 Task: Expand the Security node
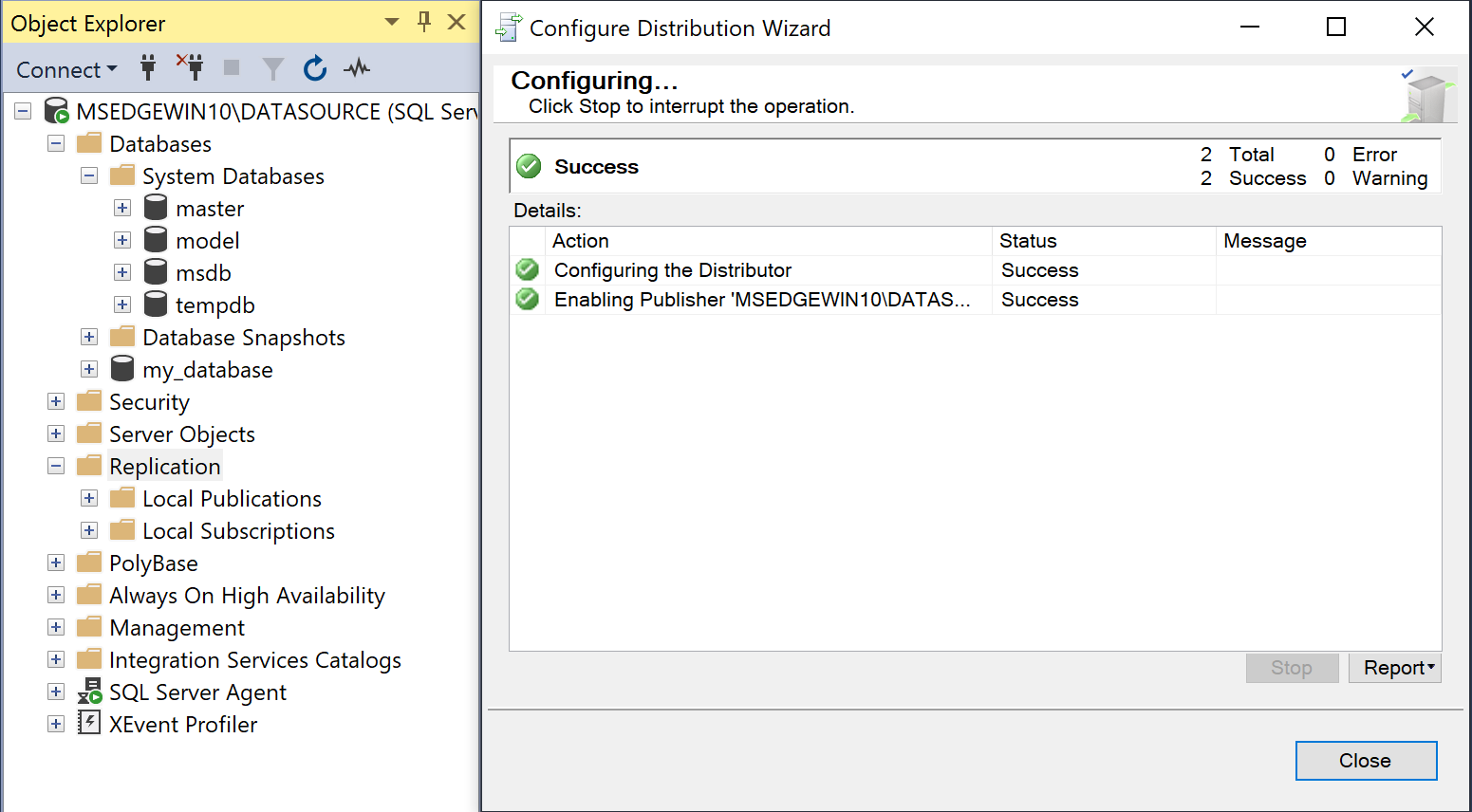[55, 401]
